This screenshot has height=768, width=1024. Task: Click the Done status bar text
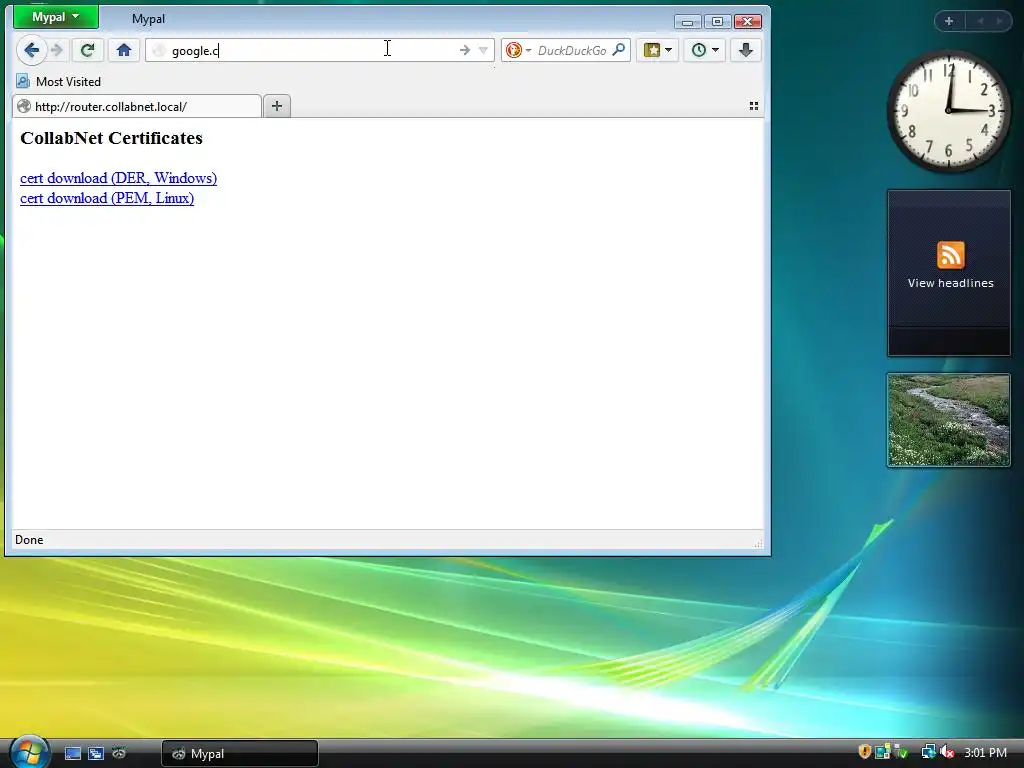(29, 540)
